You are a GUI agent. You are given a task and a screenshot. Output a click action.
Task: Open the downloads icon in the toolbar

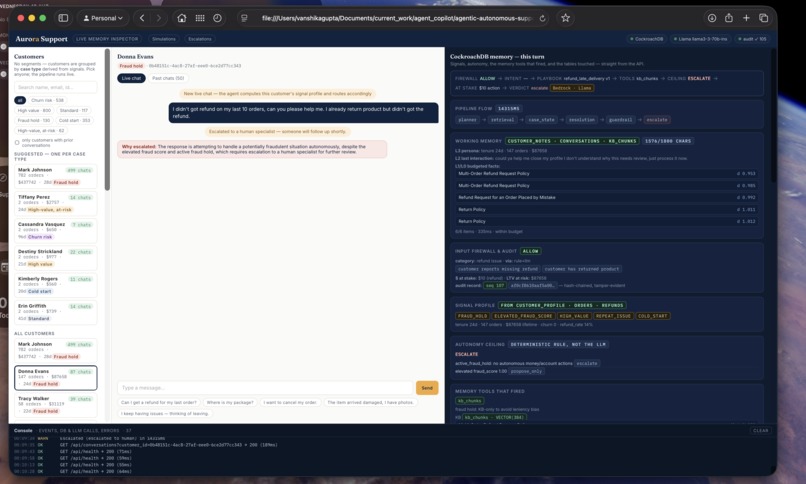point(711,18)
